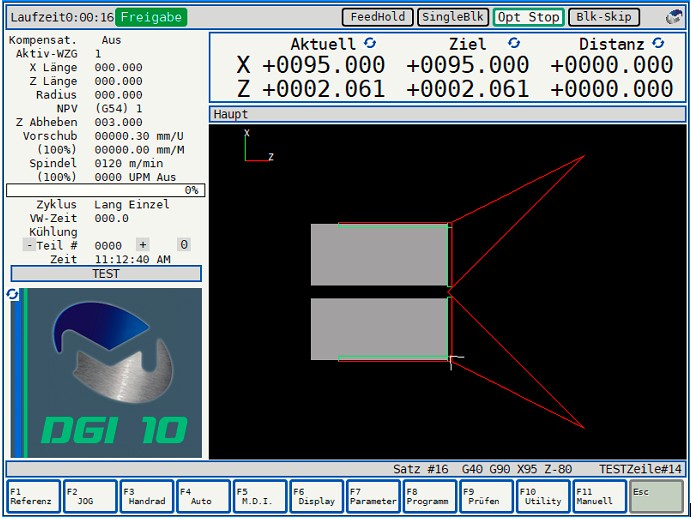The height and width of the screenshot is (519, 692).
Task: Click the Z Länge value 000.000
Action: 118,81
